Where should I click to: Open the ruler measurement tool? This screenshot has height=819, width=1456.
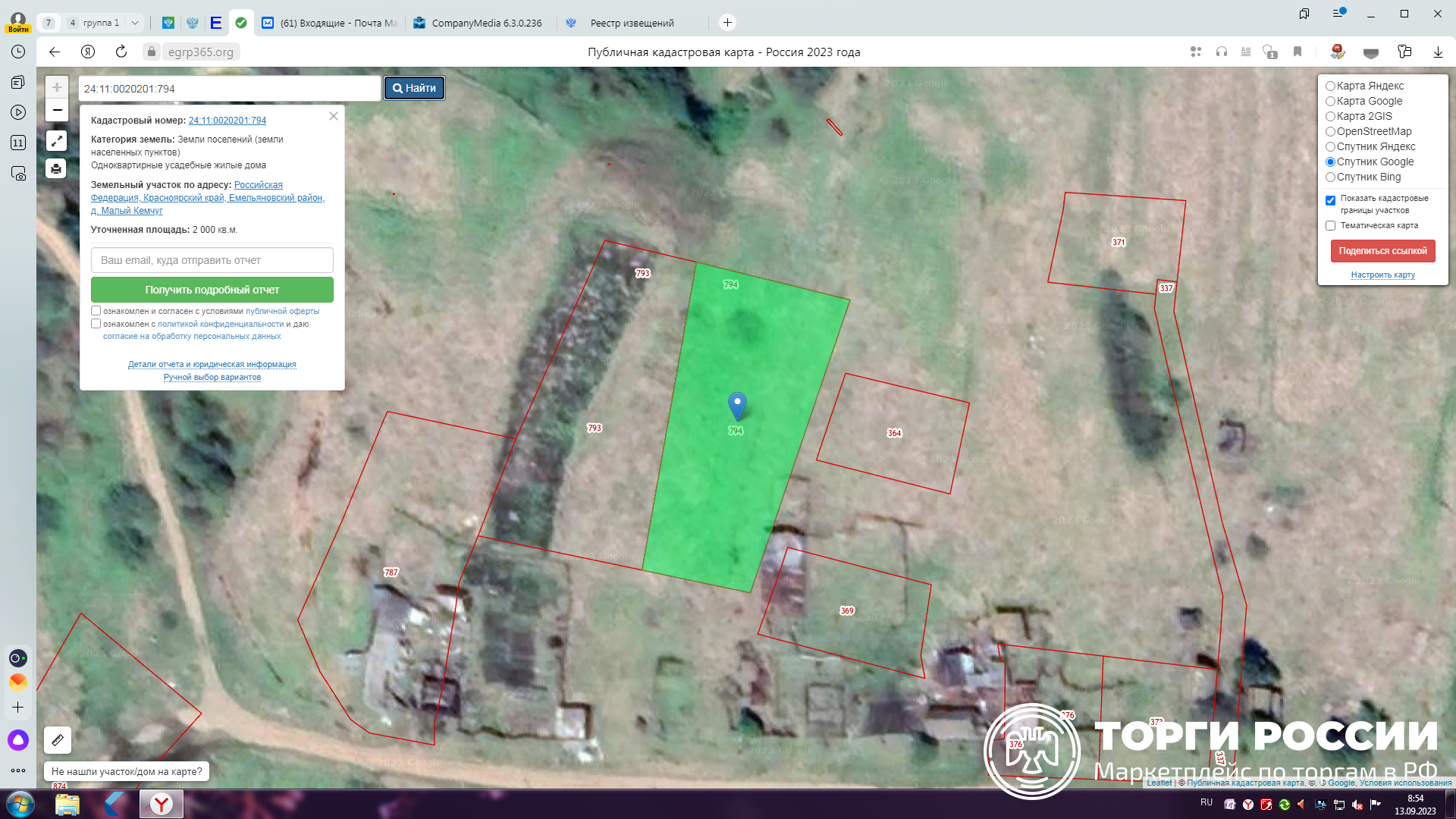click(58, 739)
